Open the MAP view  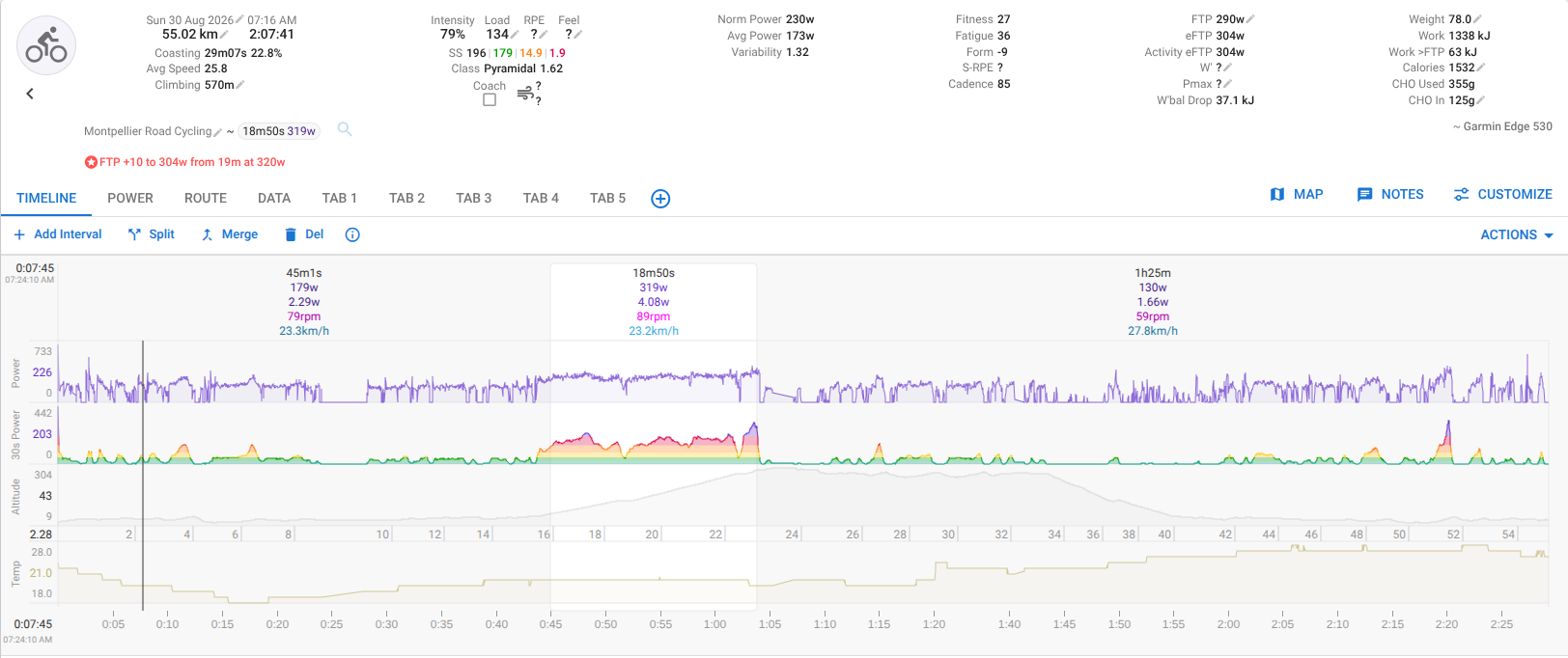pos(1297,194)
